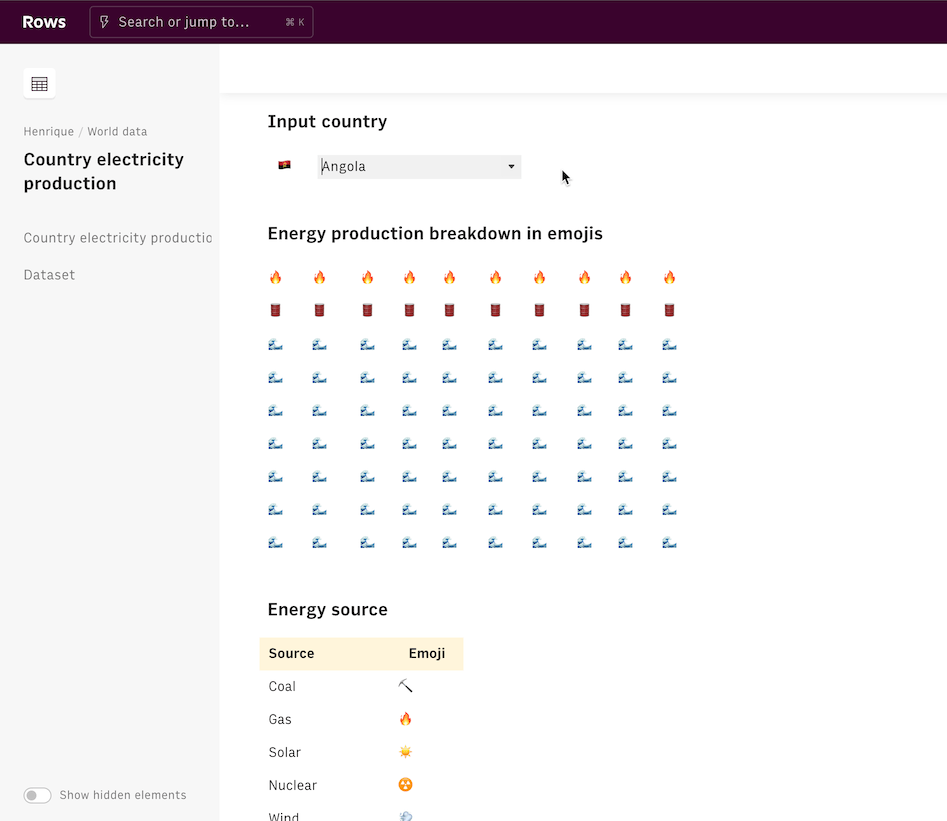
Task: Toggle Show hidden elements switch
Action: pyautogui.click(x=37, y=795)
